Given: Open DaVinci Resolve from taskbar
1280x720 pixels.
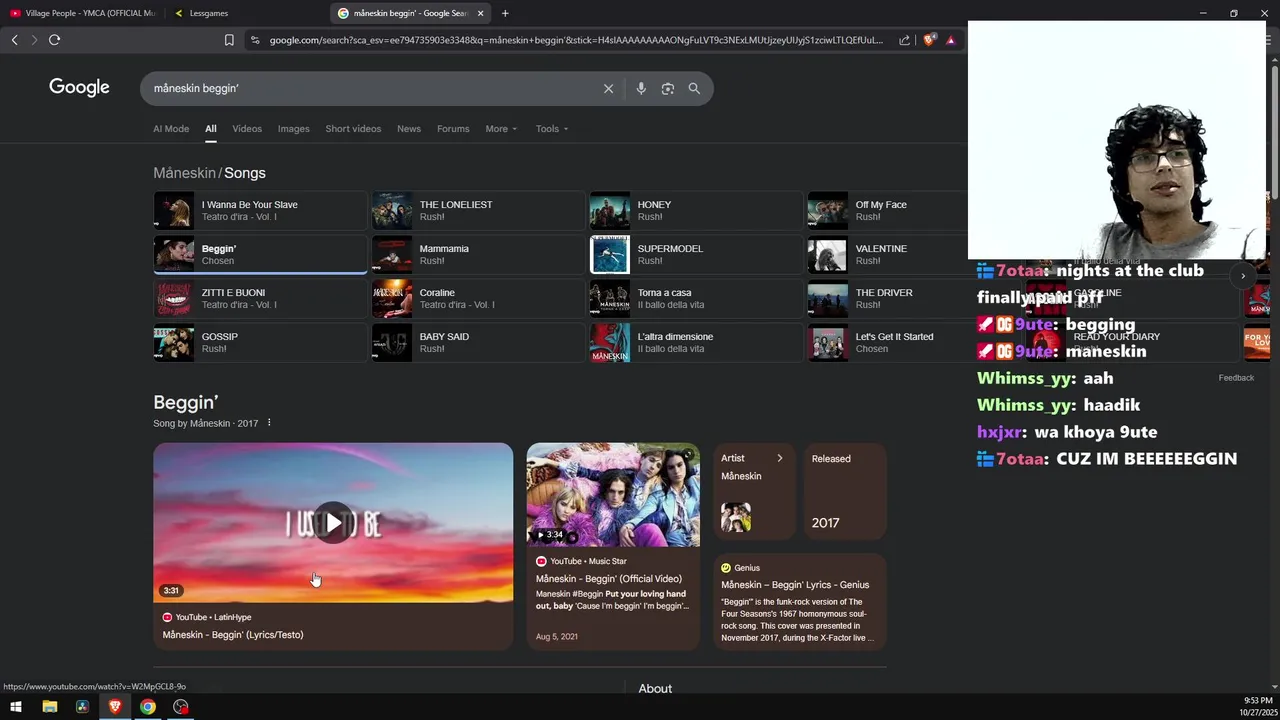Looking at the screenshot, I should (82, 707).
